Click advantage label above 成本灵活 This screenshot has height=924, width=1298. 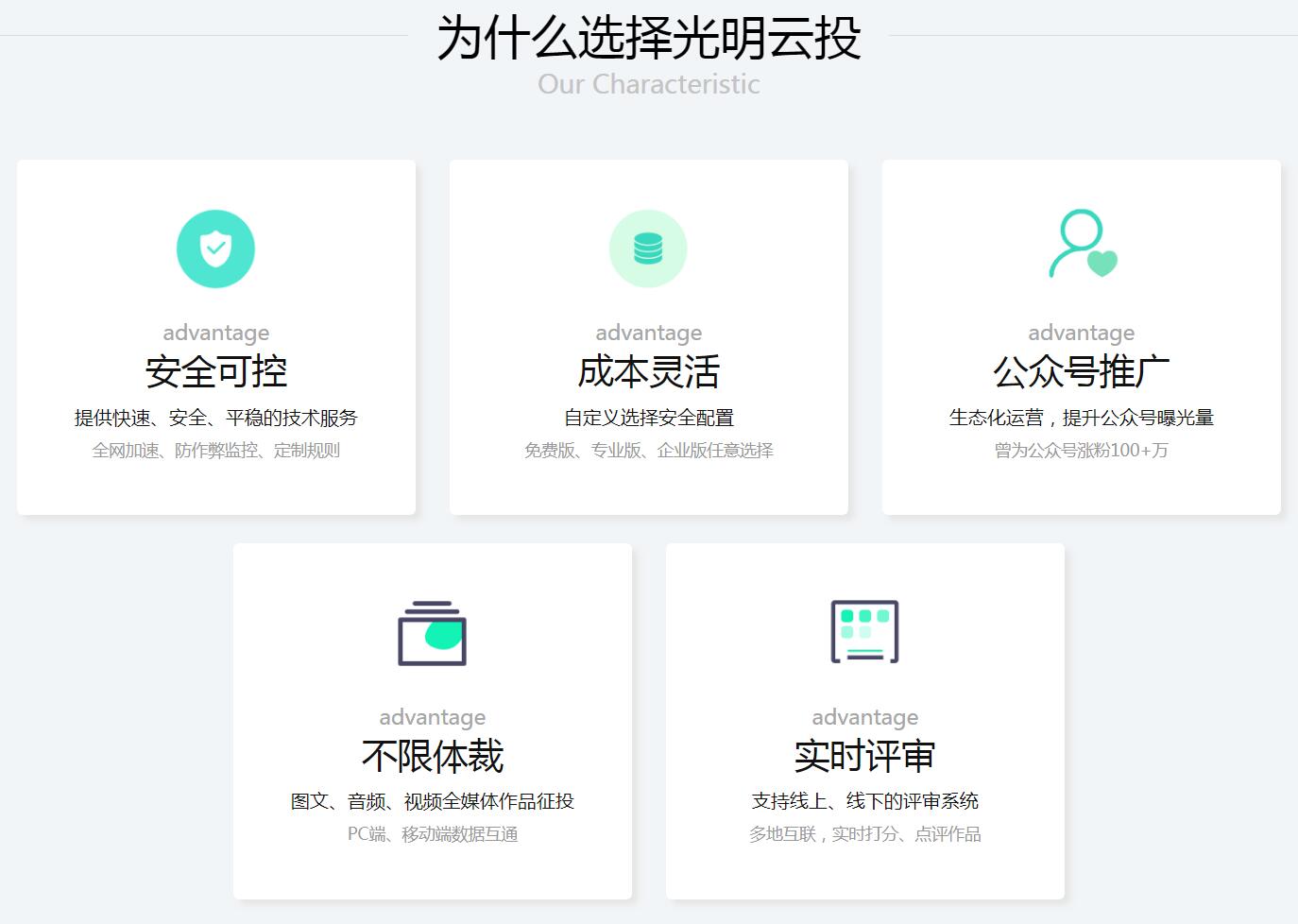pos(649,333)
